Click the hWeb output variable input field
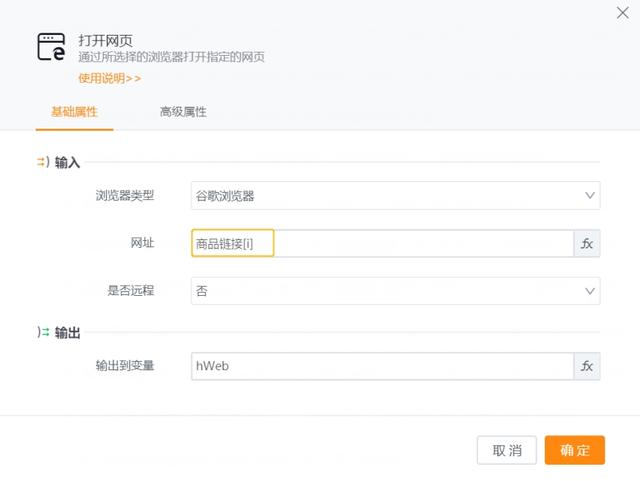Image resolution: width=640 pixels, height=481 pixels. 381,367
